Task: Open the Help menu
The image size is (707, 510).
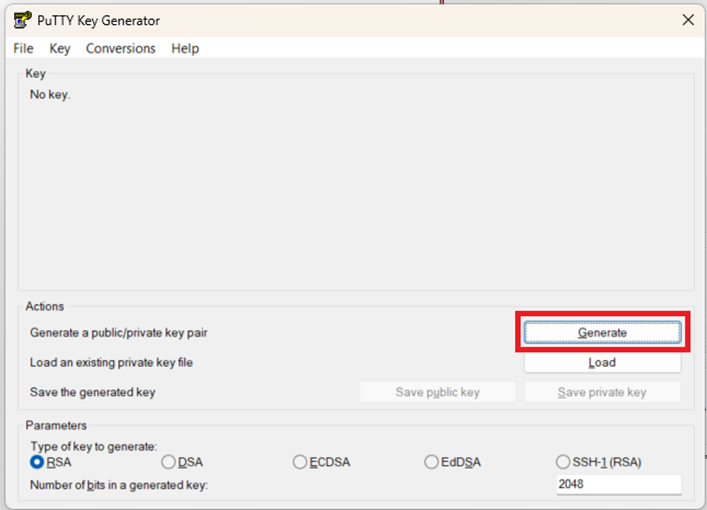Action: tap(185, 48)
